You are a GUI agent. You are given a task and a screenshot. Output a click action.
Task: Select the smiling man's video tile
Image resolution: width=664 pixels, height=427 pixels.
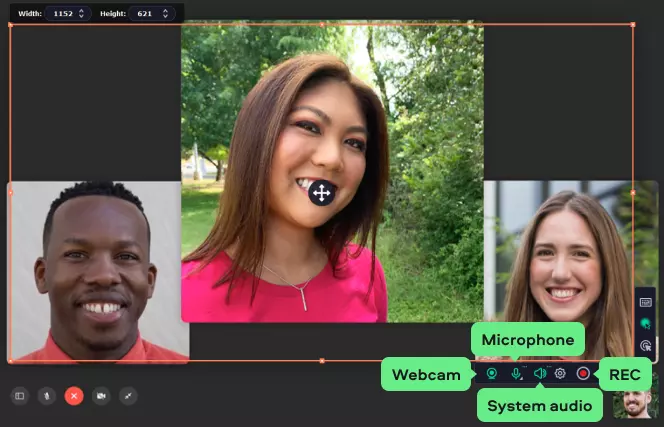coord(98,272)
